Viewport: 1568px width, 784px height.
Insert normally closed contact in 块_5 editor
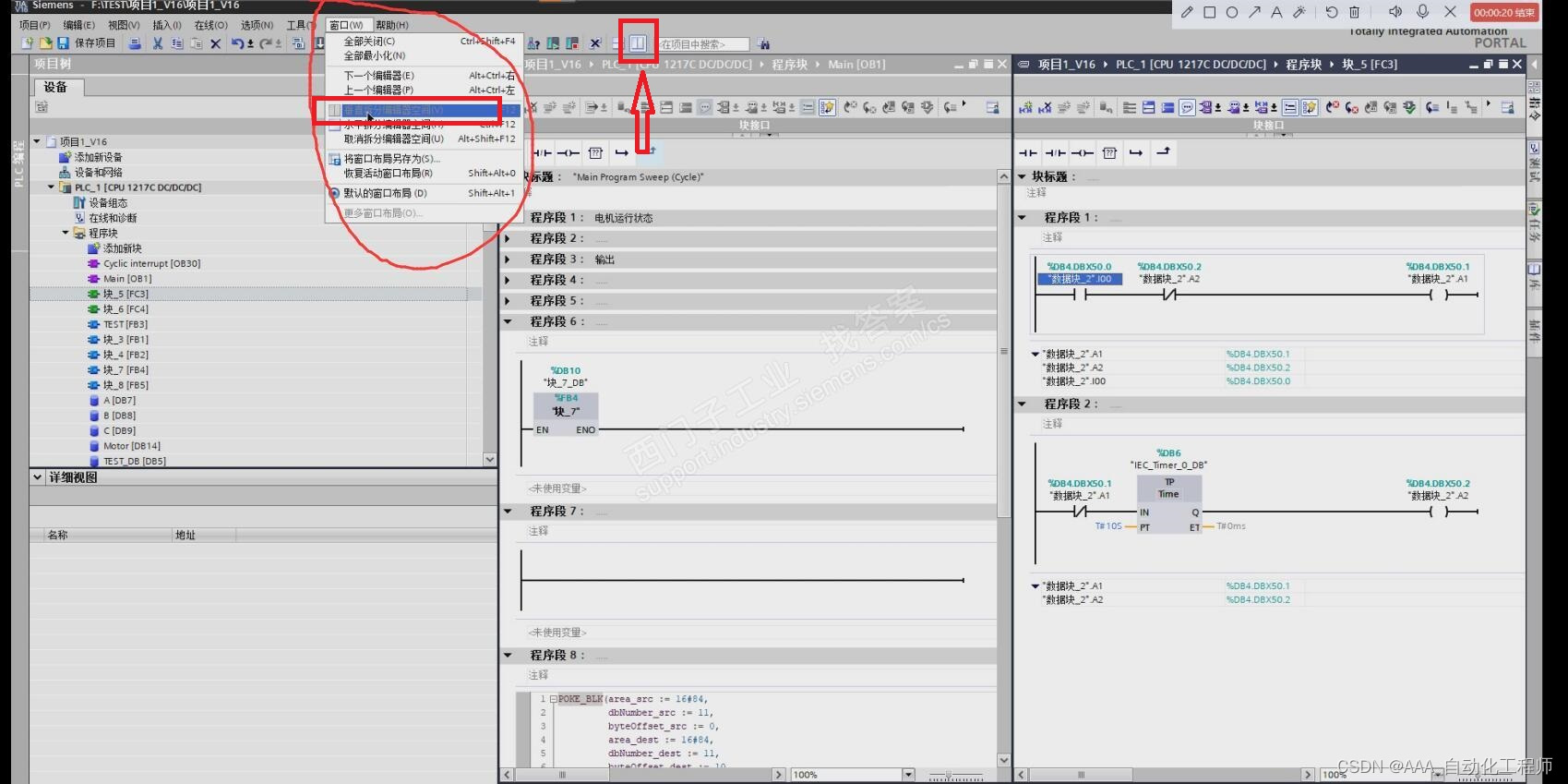coord(1055,152)
